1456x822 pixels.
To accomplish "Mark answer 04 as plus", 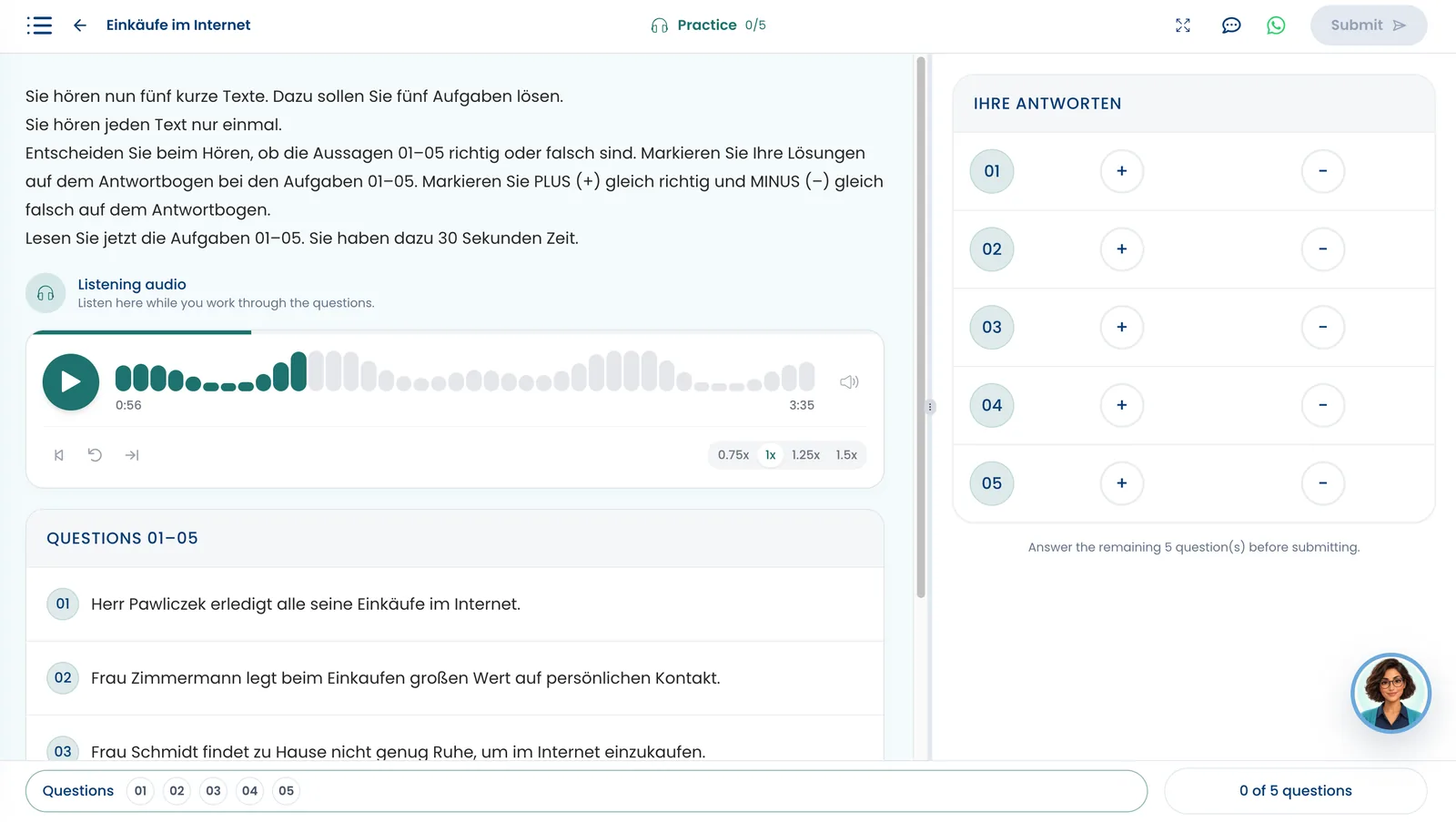I will tap(1122, 405).
